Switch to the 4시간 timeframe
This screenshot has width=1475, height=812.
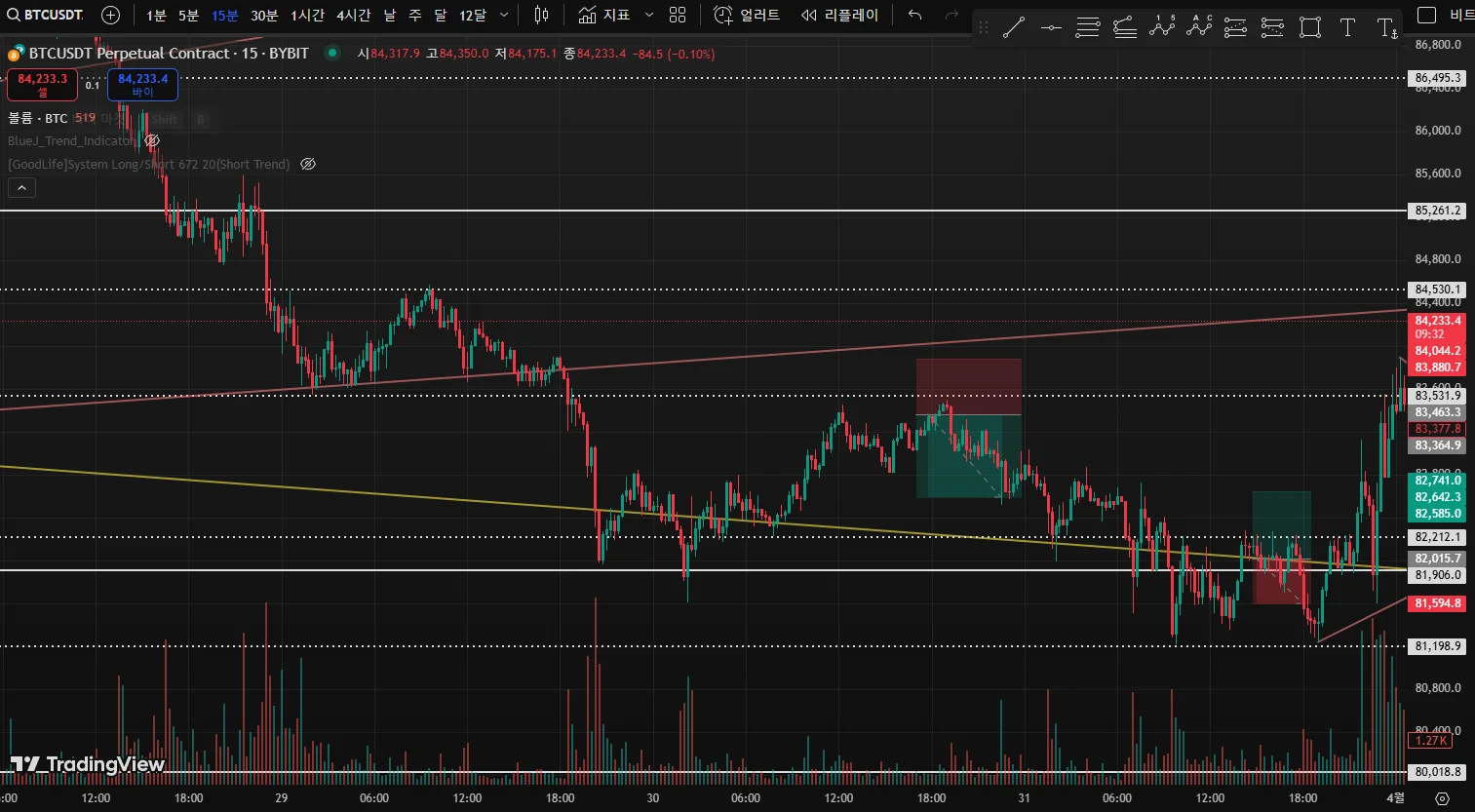354,16
